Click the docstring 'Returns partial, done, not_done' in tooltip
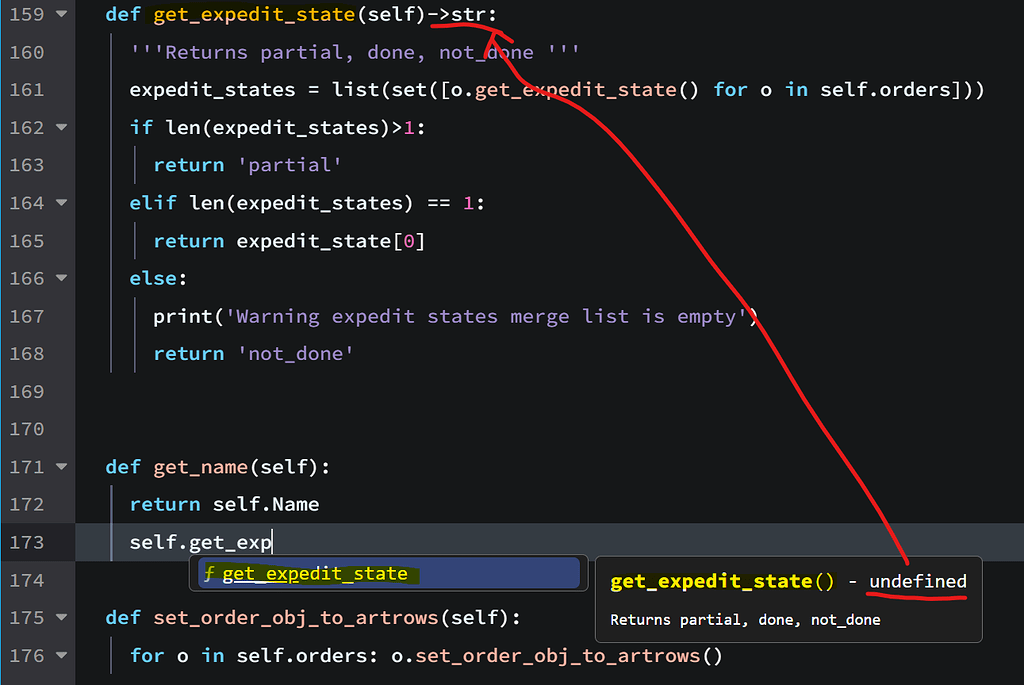 [x=745, y=619]
